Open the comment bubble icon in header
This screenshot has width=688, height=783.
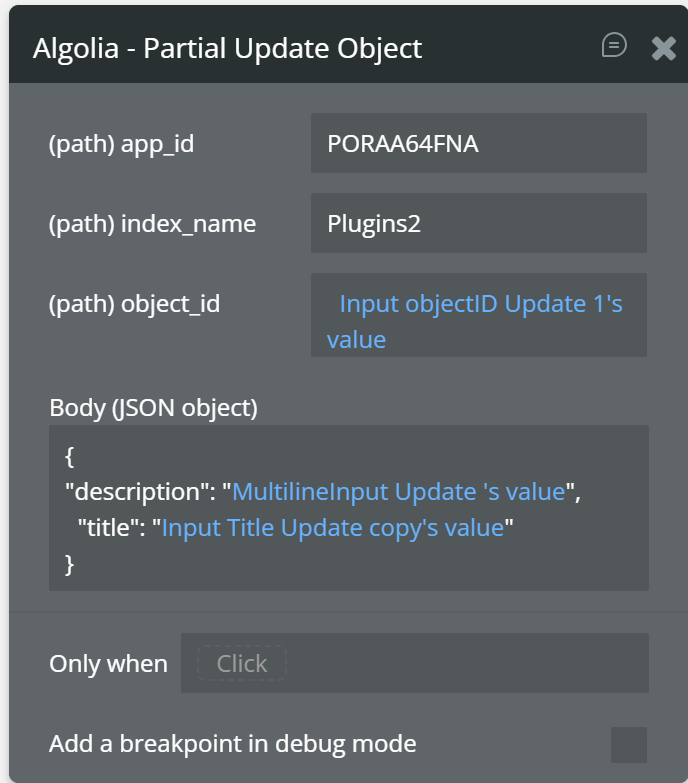coord(614,45)
